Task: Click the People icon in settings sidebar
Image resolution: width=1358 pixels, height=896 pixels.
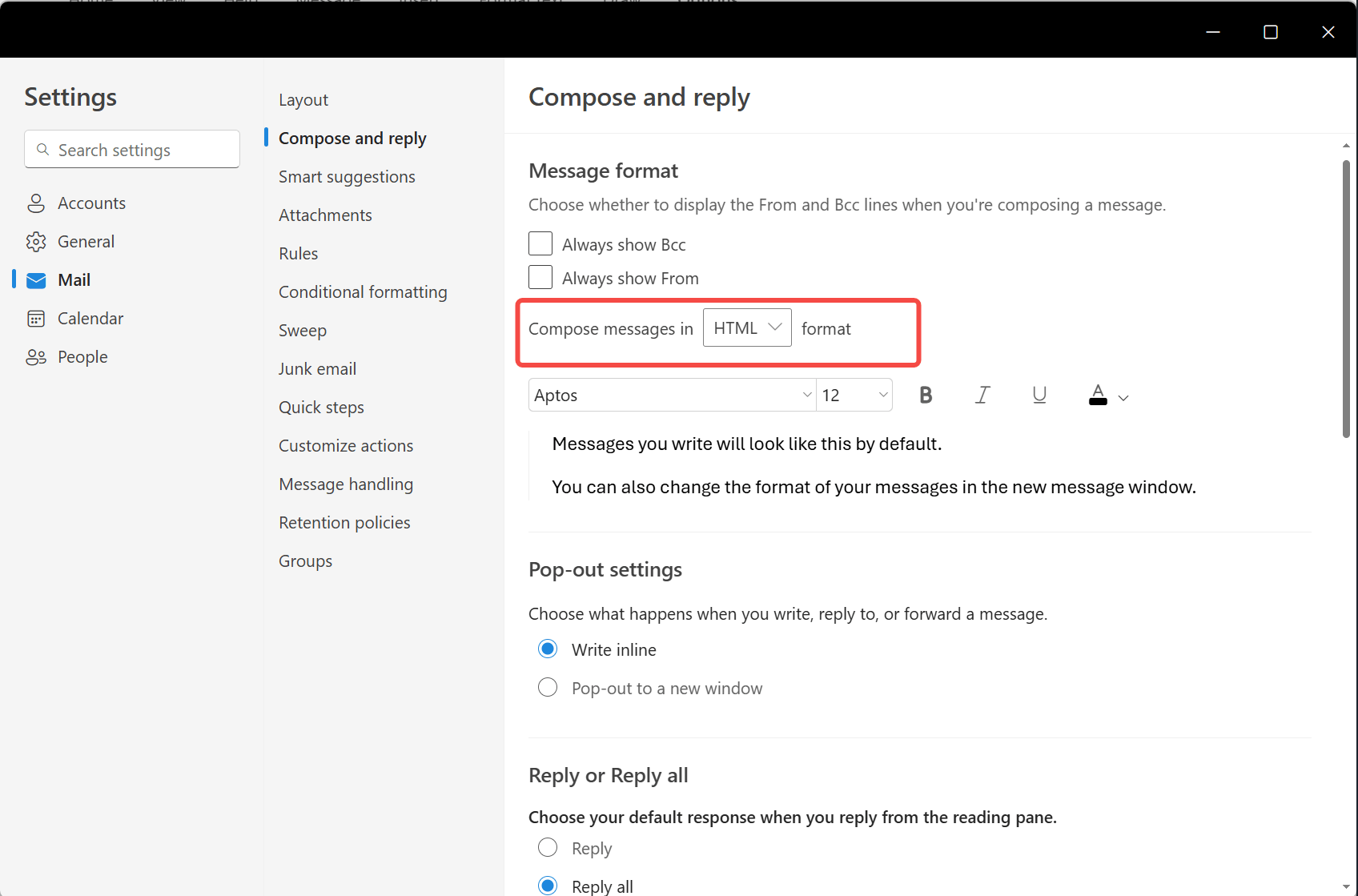Action: [x=36, y=357]
